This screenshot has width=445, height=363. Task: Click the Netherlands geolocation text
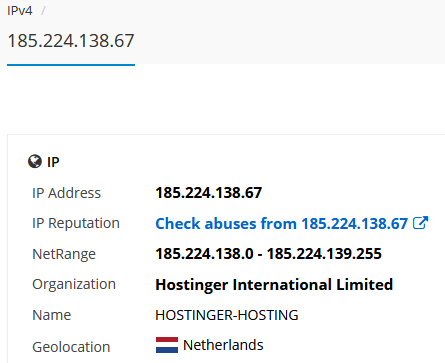click(223, 345)
